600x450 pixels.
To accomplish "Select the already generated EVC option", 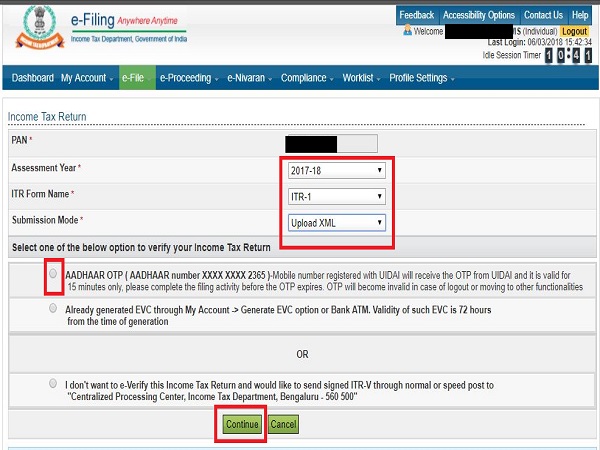I will [x=53, y=309].
